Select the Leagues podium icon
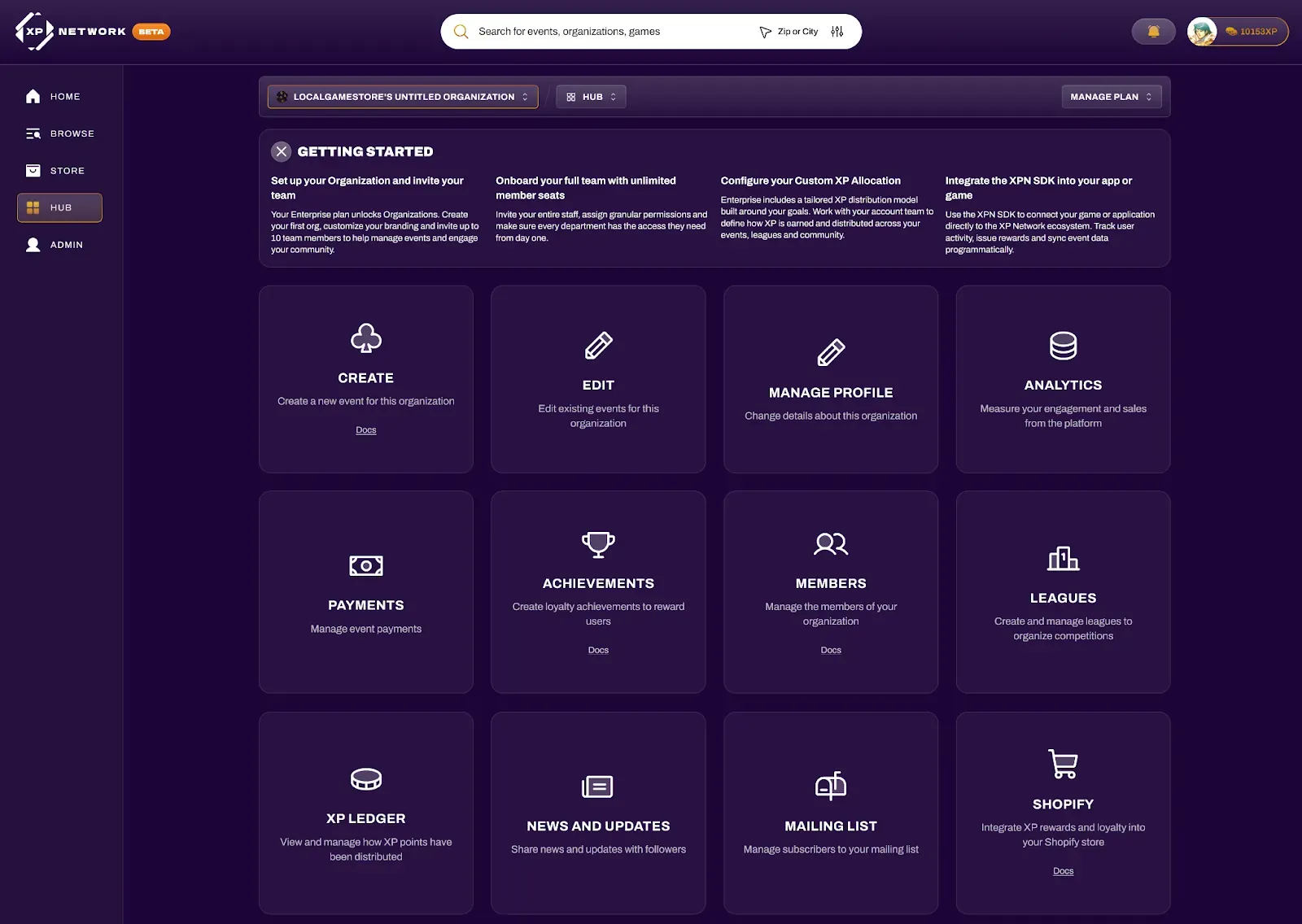 (x=1063, y=560)
